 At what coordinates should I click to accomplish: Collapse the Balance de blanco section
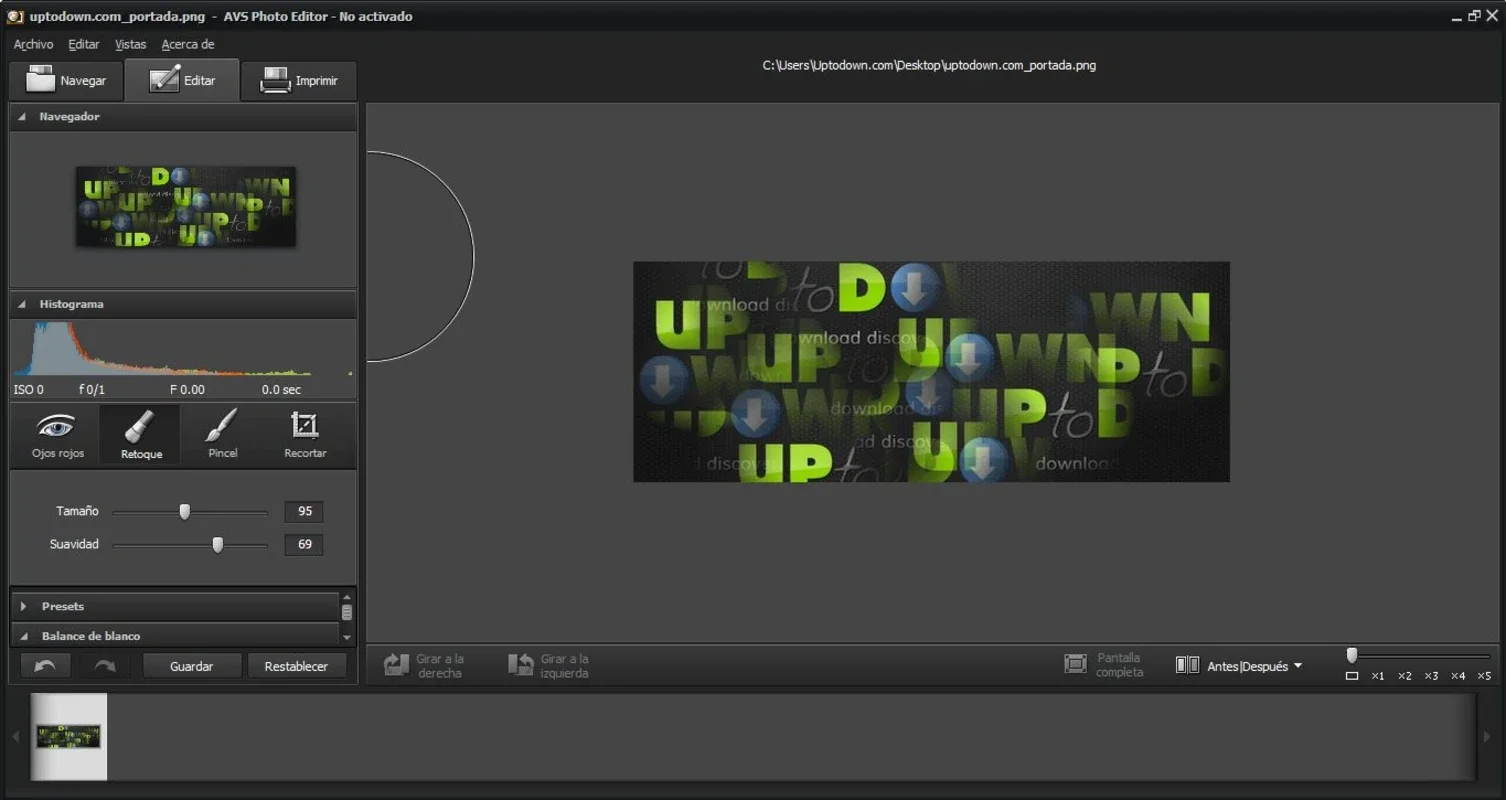[23, 636]
